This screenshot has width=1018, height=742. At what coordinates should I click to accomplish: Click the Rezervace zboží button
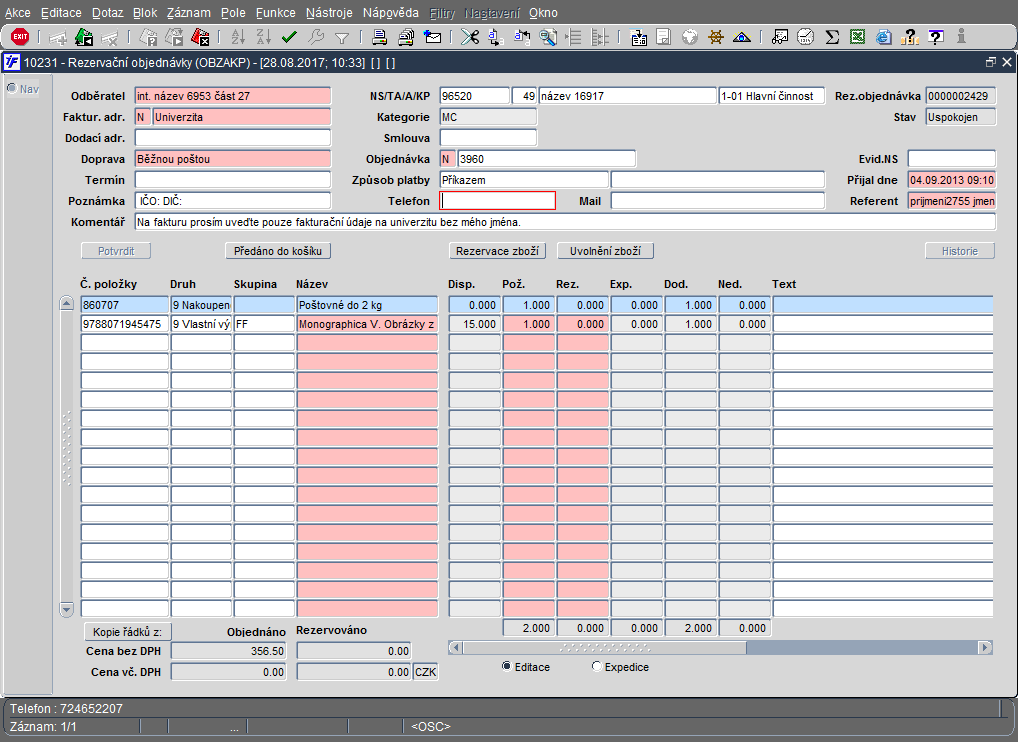click(x=497, y=251)
